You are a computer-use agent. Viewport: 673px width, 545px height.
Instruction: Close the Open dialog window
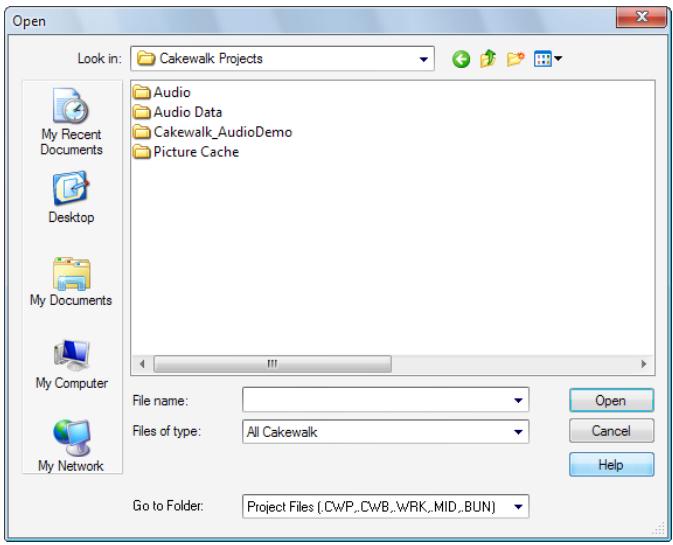pyautogui.click(x=641, y=17)
